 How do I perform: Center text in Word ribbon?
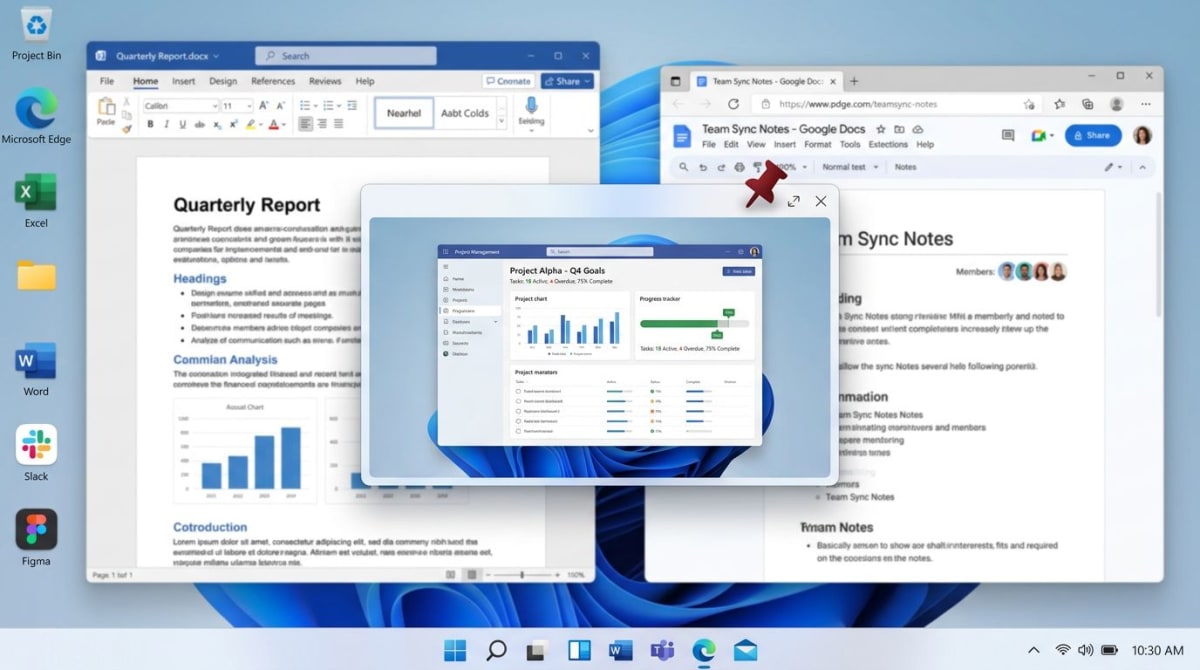coord(322,124)
